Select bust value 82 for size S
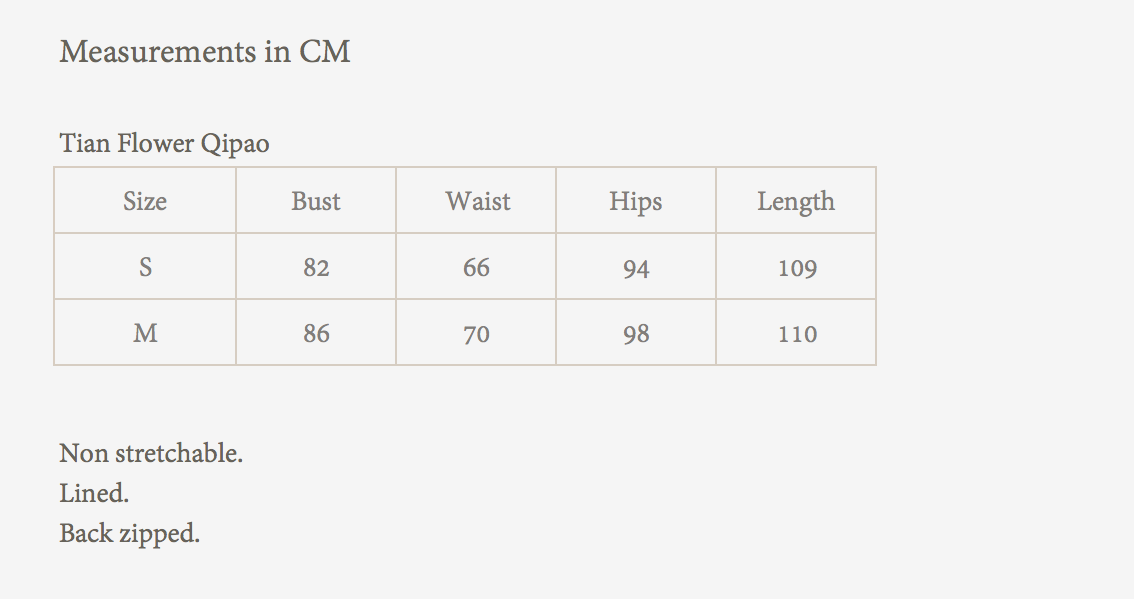The image size is (1134, 599). 316,268
